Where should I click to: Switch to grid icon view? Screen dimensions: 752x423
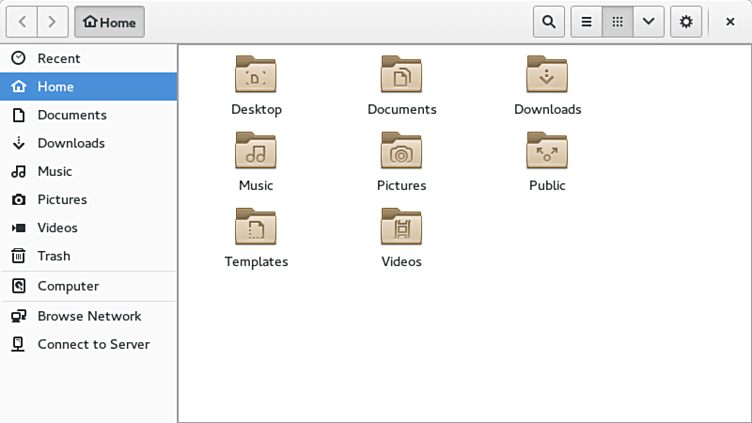(618, 22)
